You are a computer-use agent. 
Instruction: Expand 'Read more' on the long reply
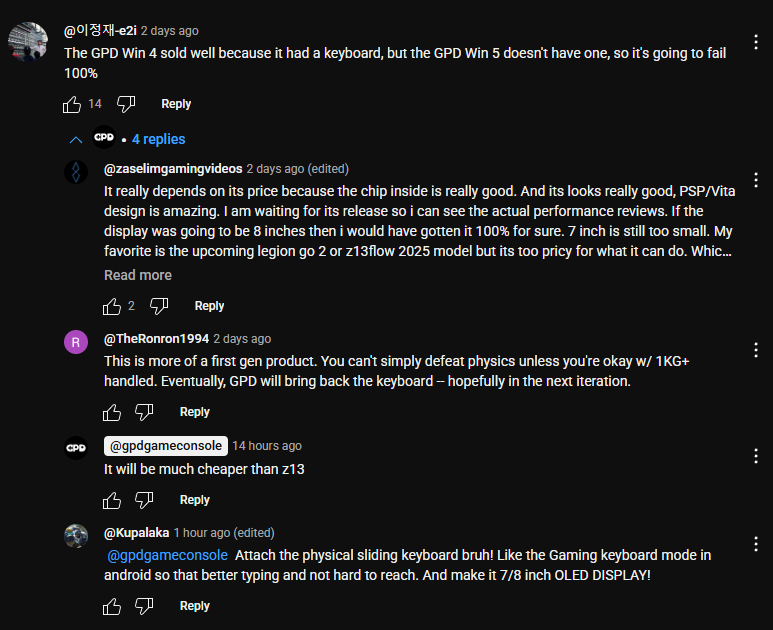138,275
